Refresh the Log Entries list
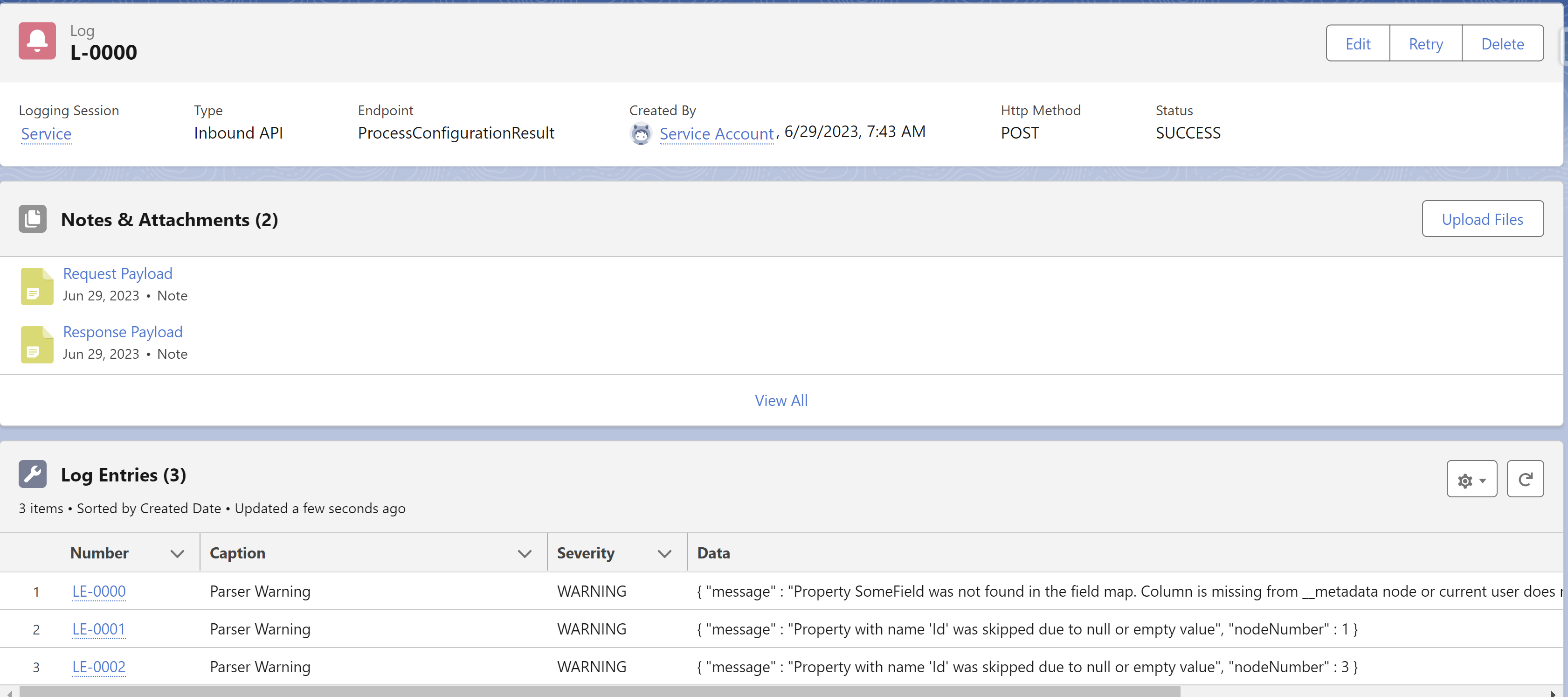This screenshot has height=697, width=1568. click(x=1525, y=480)
